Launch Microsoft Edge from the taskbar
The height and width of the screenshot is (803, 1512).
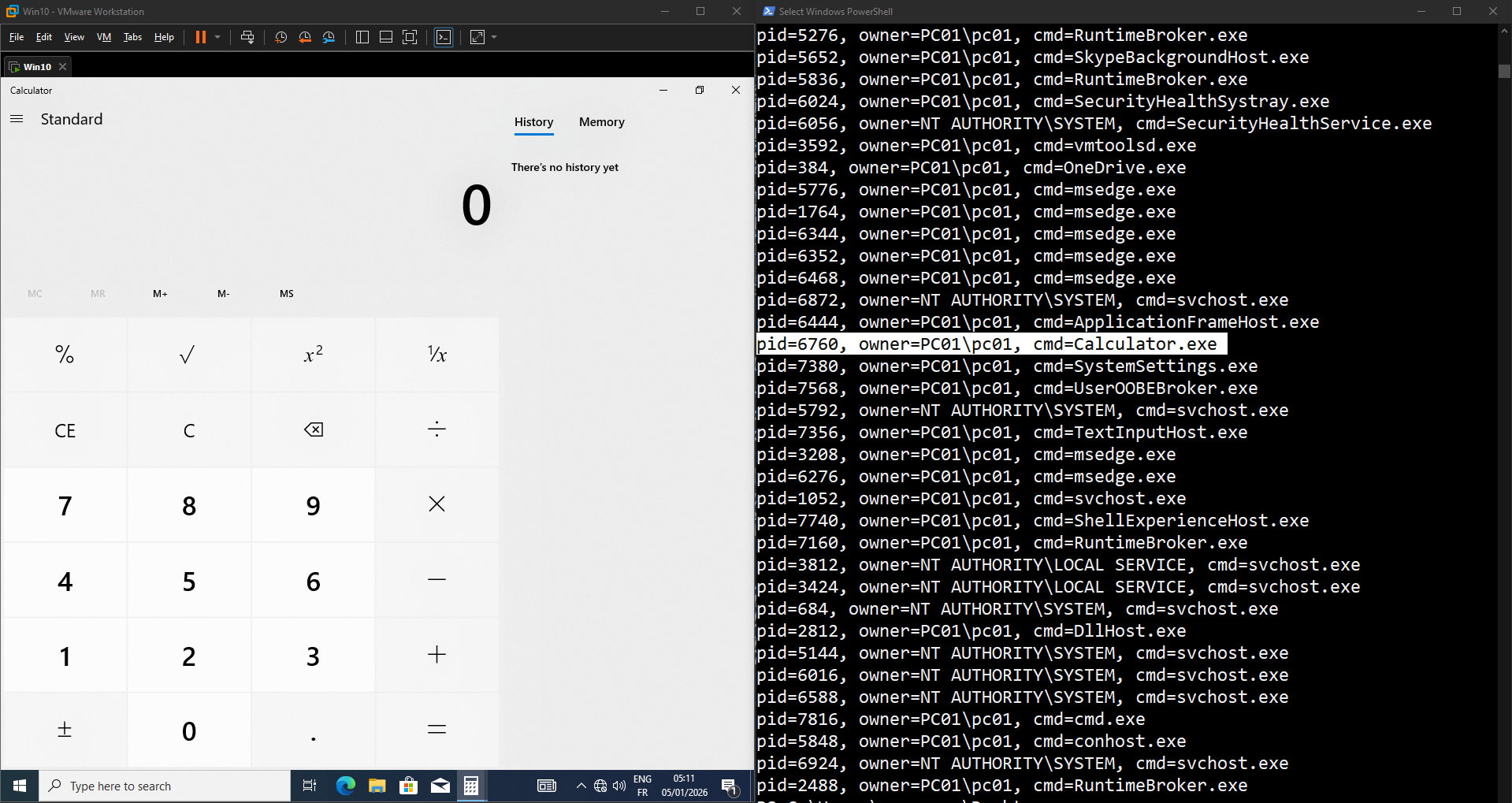pyautogui.click(x=345, y=786)
